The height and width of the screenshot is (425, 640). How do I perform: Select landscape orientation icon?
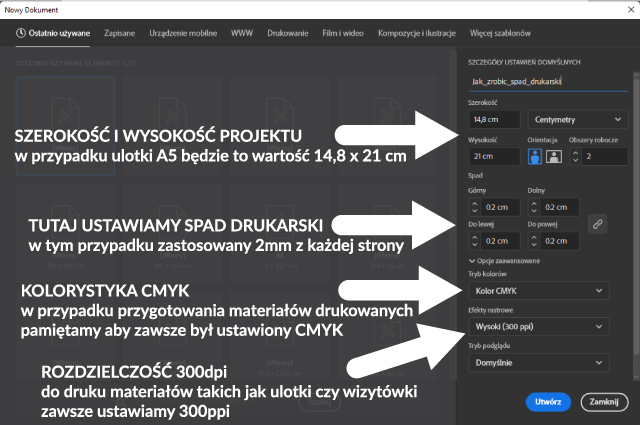coord(553,157)
